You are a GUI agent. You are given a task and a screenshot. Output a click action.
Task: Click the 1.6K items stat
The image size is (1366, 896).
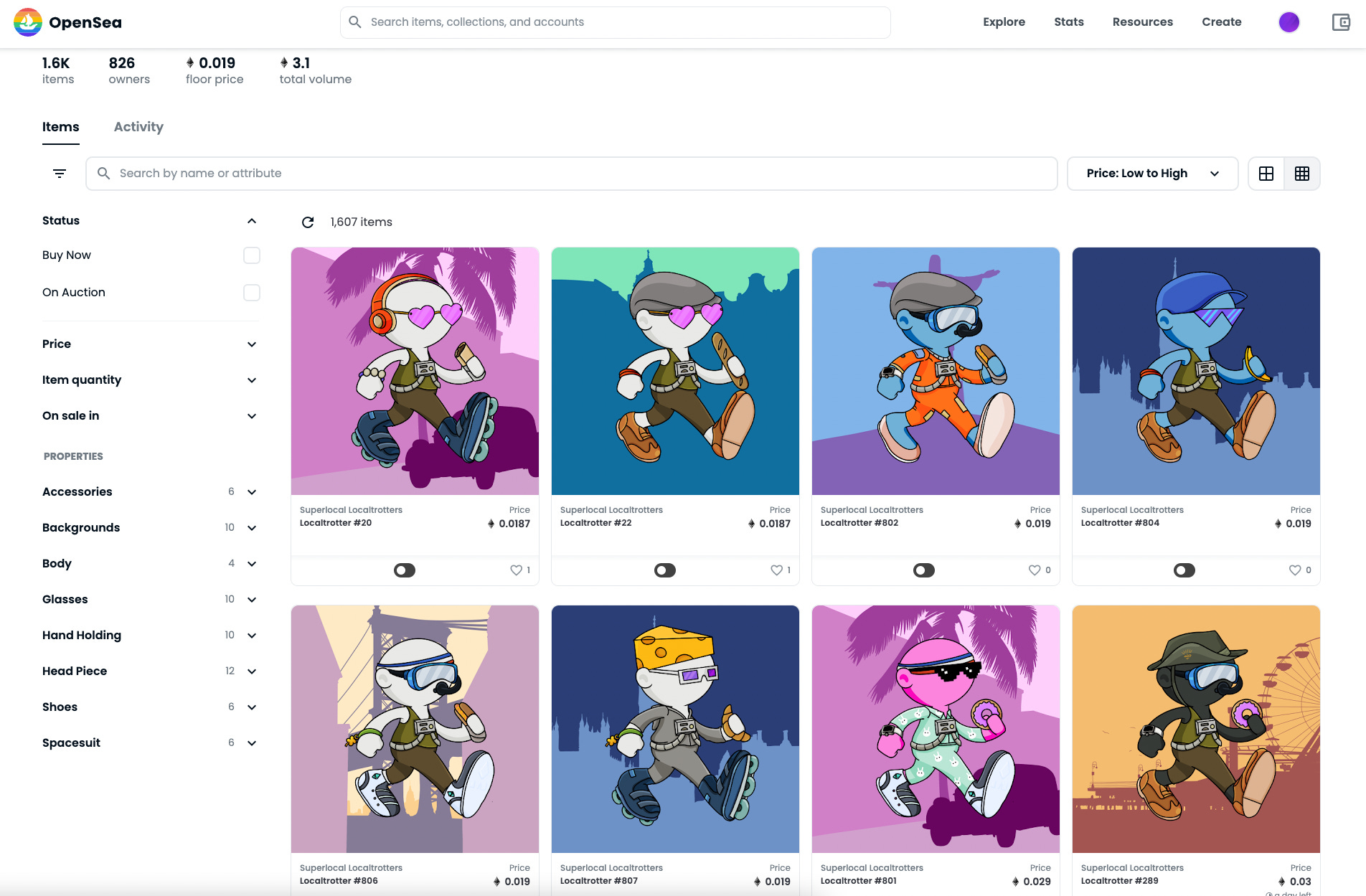click(58, 71)
